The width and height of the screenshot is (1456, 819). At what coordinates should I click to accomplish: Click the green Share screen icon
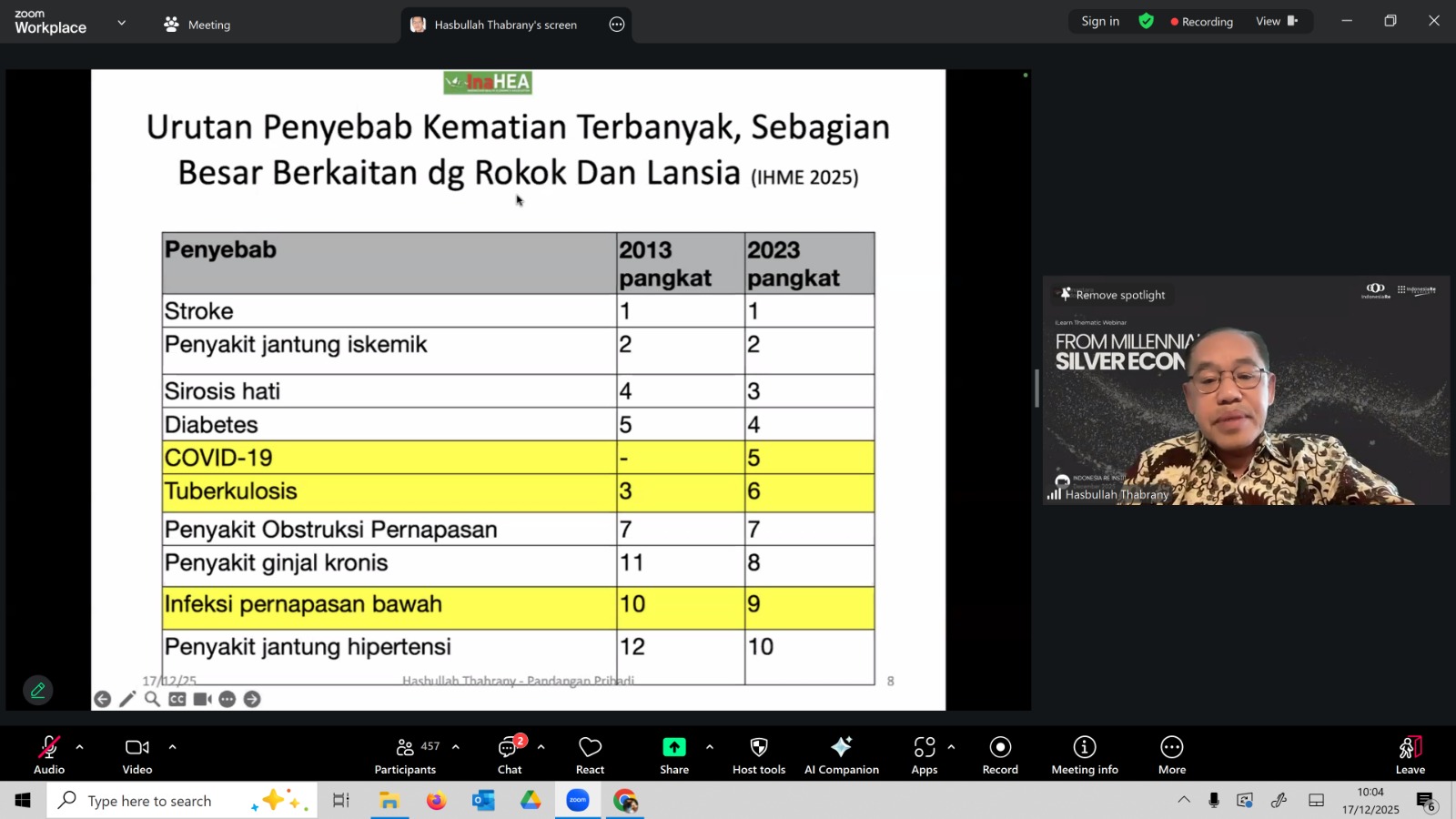[673, 748]
